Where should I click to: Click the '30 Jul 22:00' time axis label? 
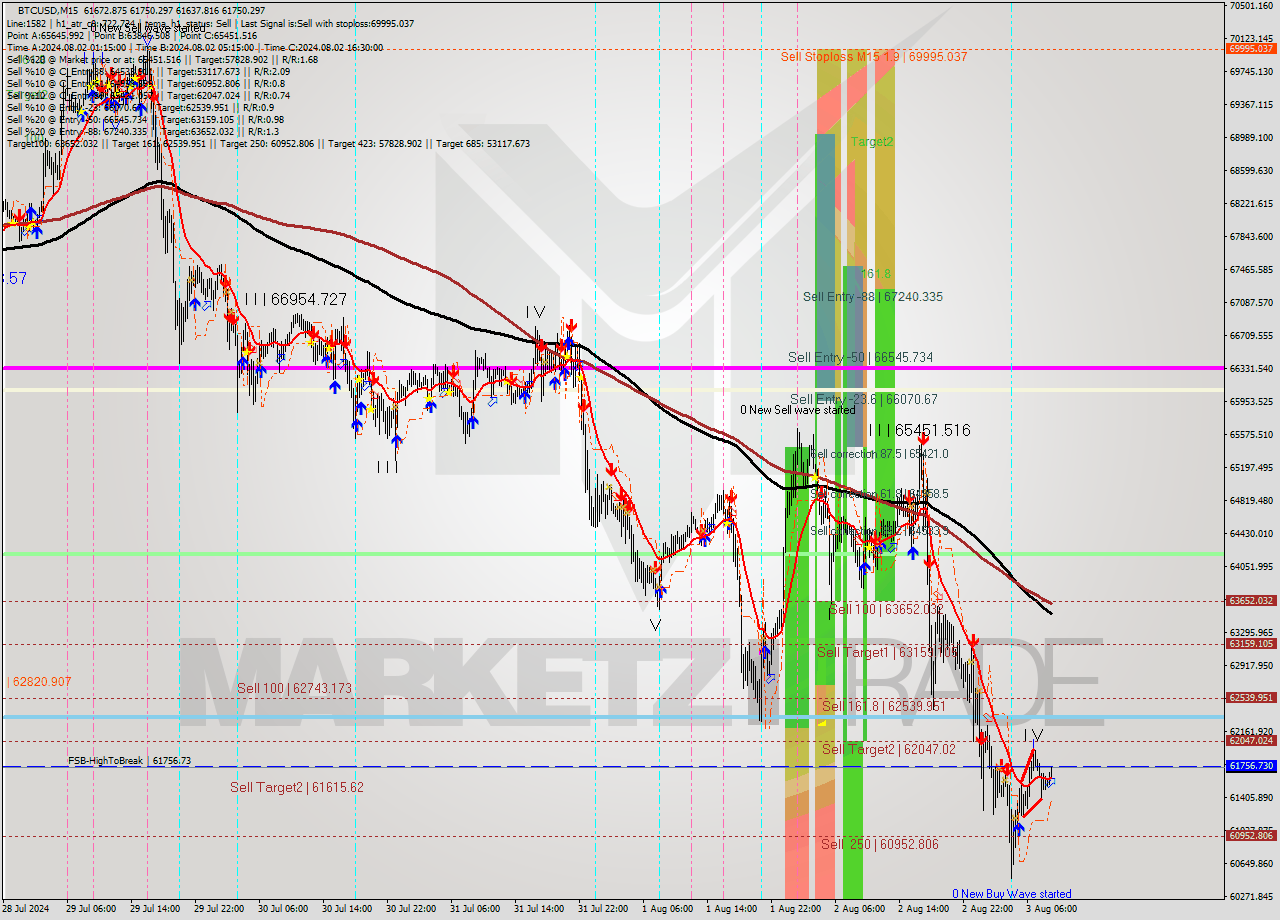[411, 909]
